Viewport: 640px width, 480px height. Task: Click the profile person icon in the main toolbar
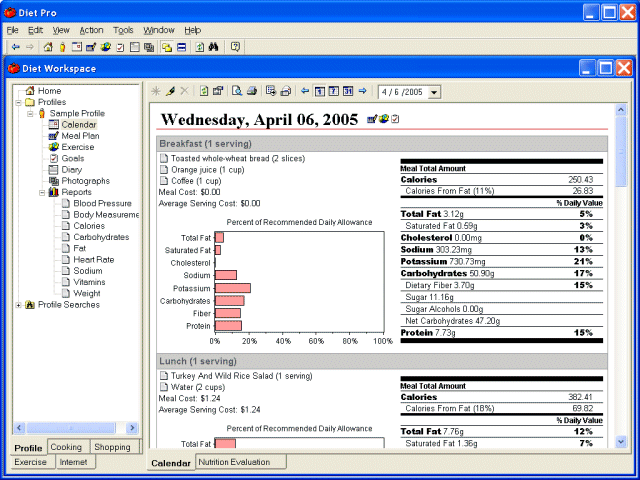[x=62, y=47]
